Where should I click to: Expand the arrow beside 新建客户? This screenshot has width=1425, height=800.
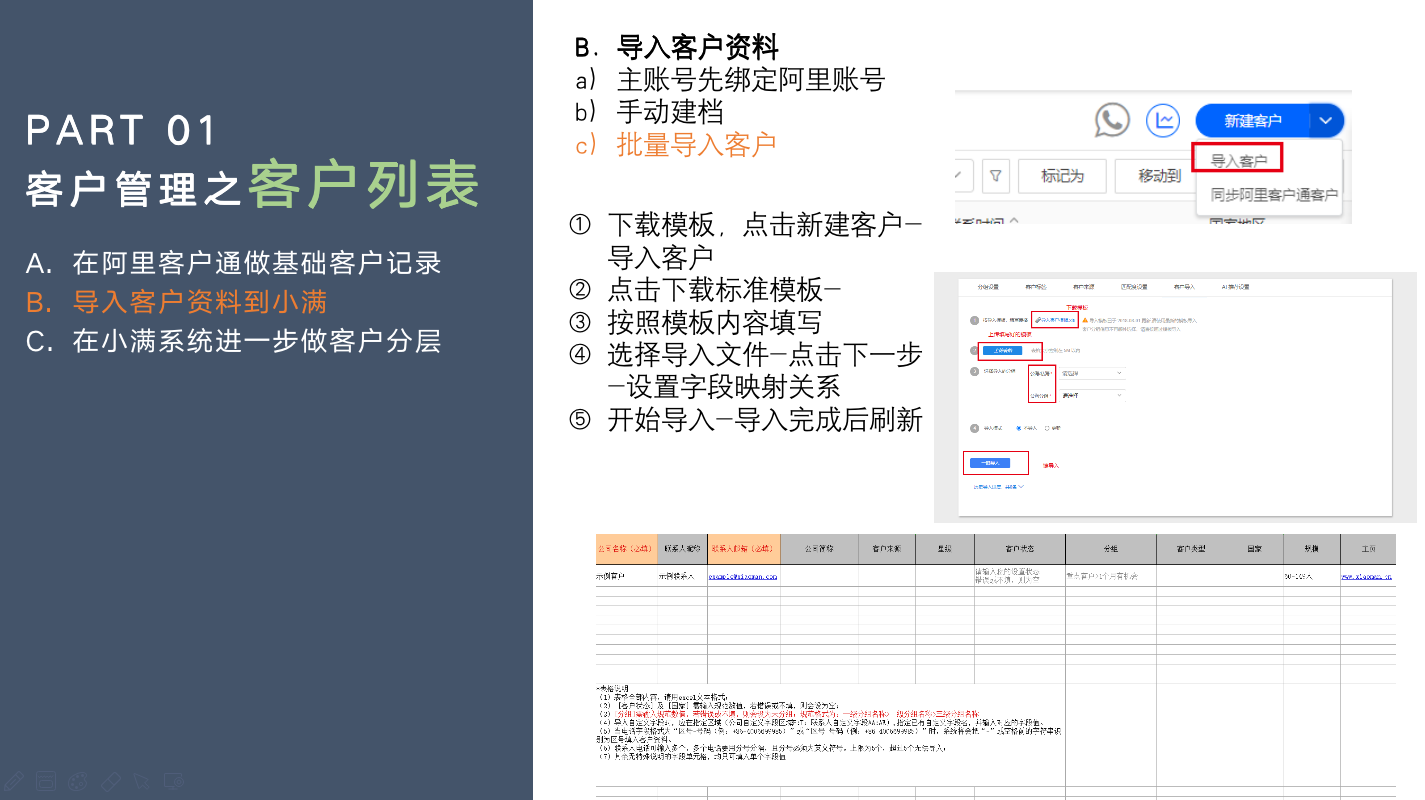(1326, 121)
